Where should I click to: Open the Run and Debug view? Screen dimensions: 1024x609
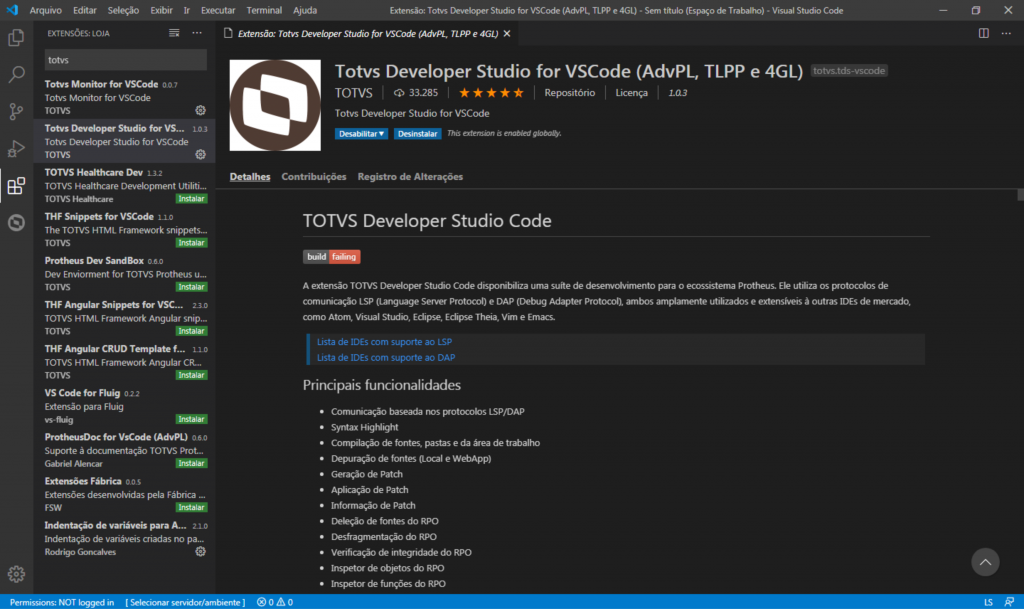pyautogui.click(x=16, y=149)
